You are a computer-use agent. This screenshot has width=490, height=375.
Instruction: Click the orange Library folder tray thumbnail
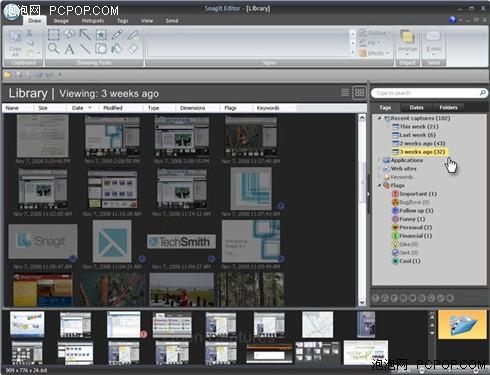462,324
